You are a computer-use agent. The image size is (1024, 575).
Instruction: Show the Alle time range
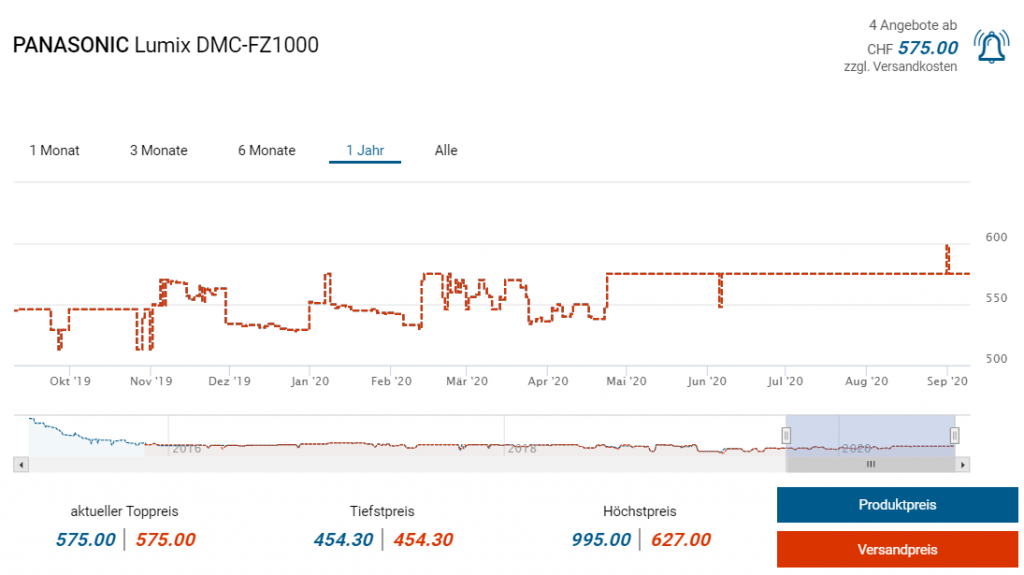coord(446,151)
